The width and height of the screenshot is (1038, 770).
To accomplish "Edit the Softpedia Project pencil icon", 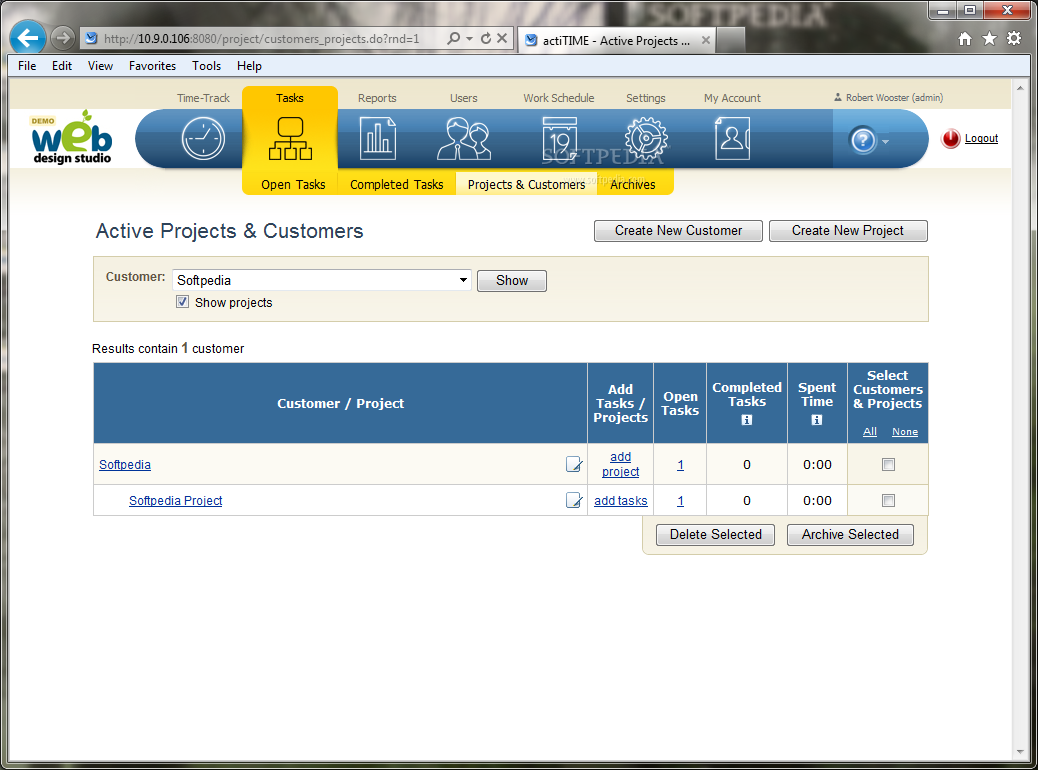I will click(574, 500).
